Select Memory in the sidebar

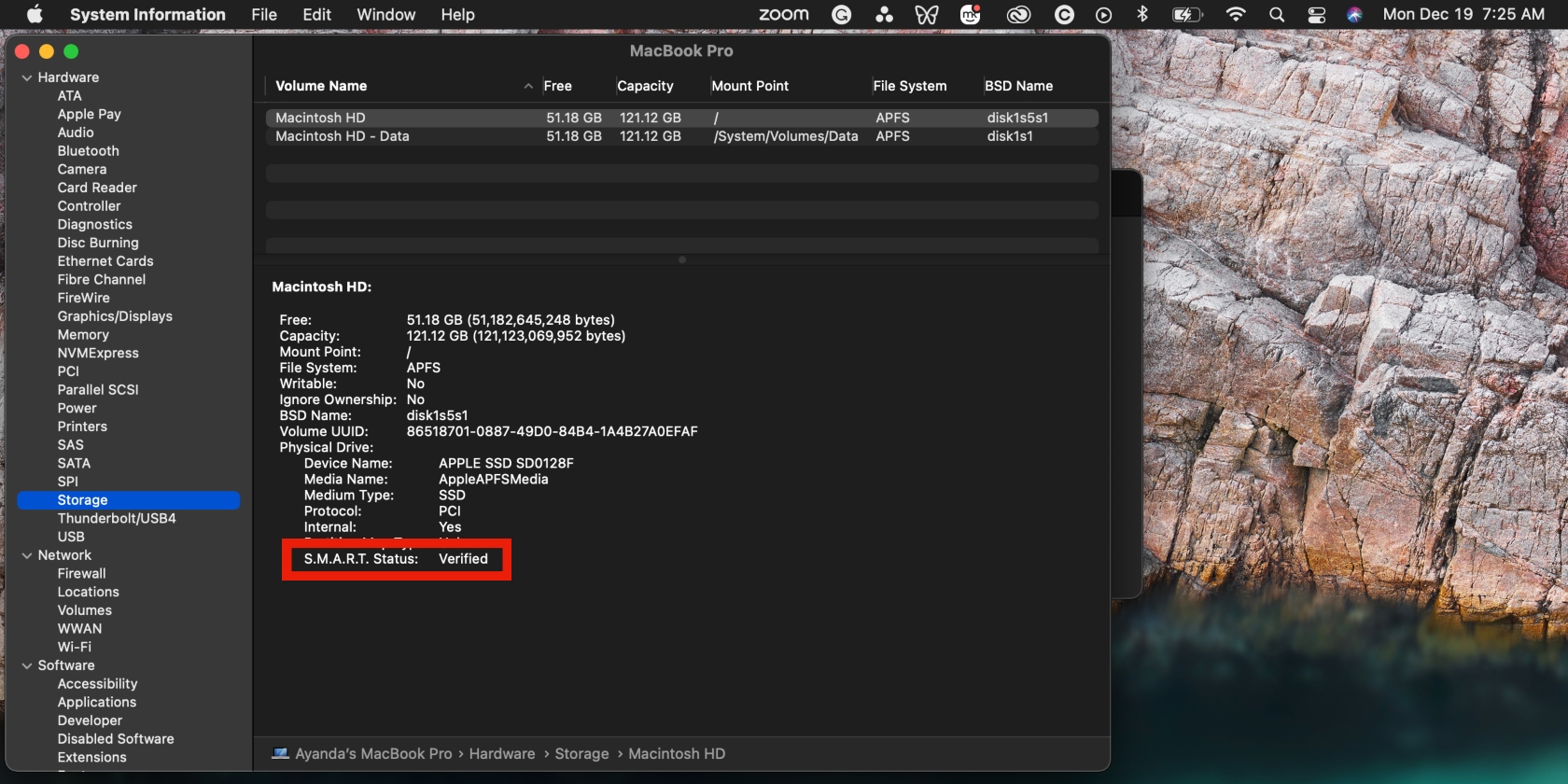click(83, 335)
